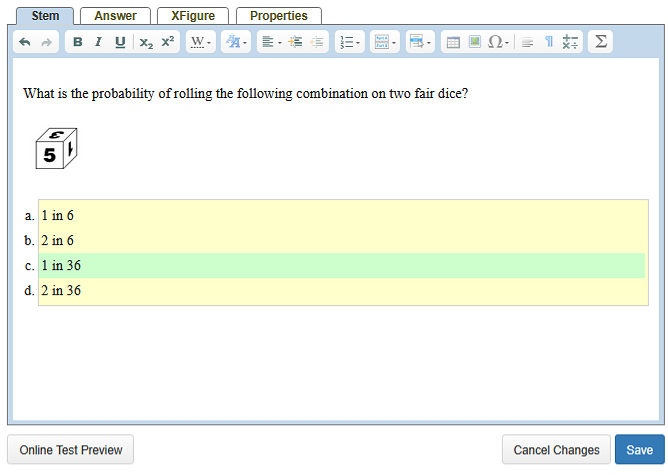Screen dimensions: 668x475
Task: Click the horizontal lines icon
Action: pos(527,42)
